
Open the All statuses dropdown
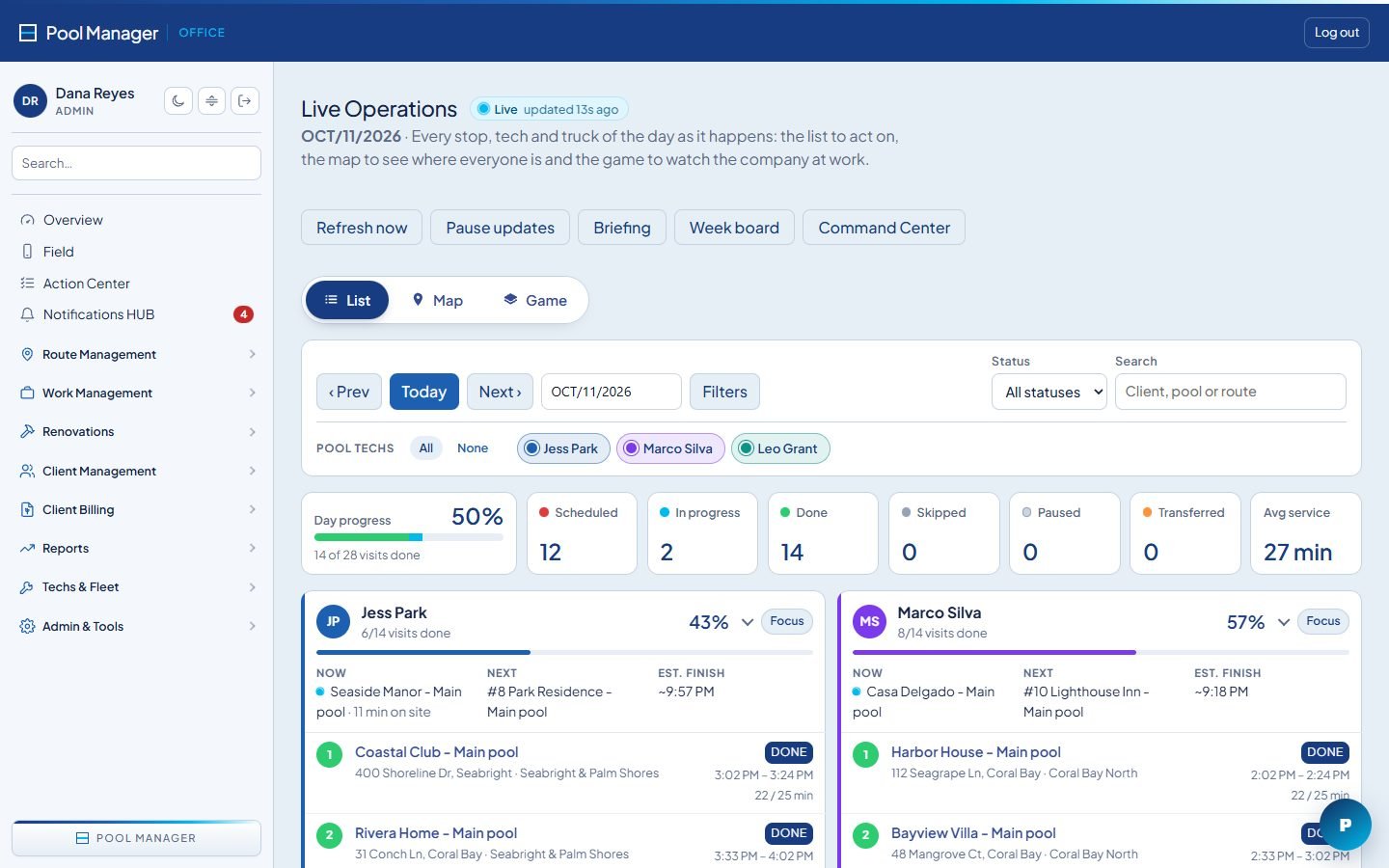tap(1049, 392)
